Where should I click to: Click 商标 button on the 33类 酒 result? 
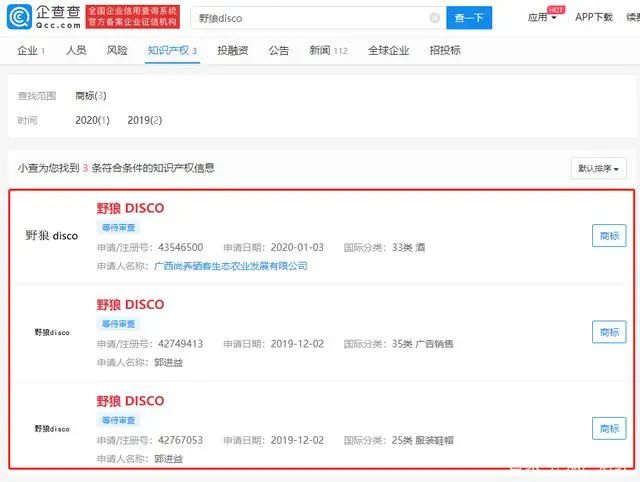point(609,235)
